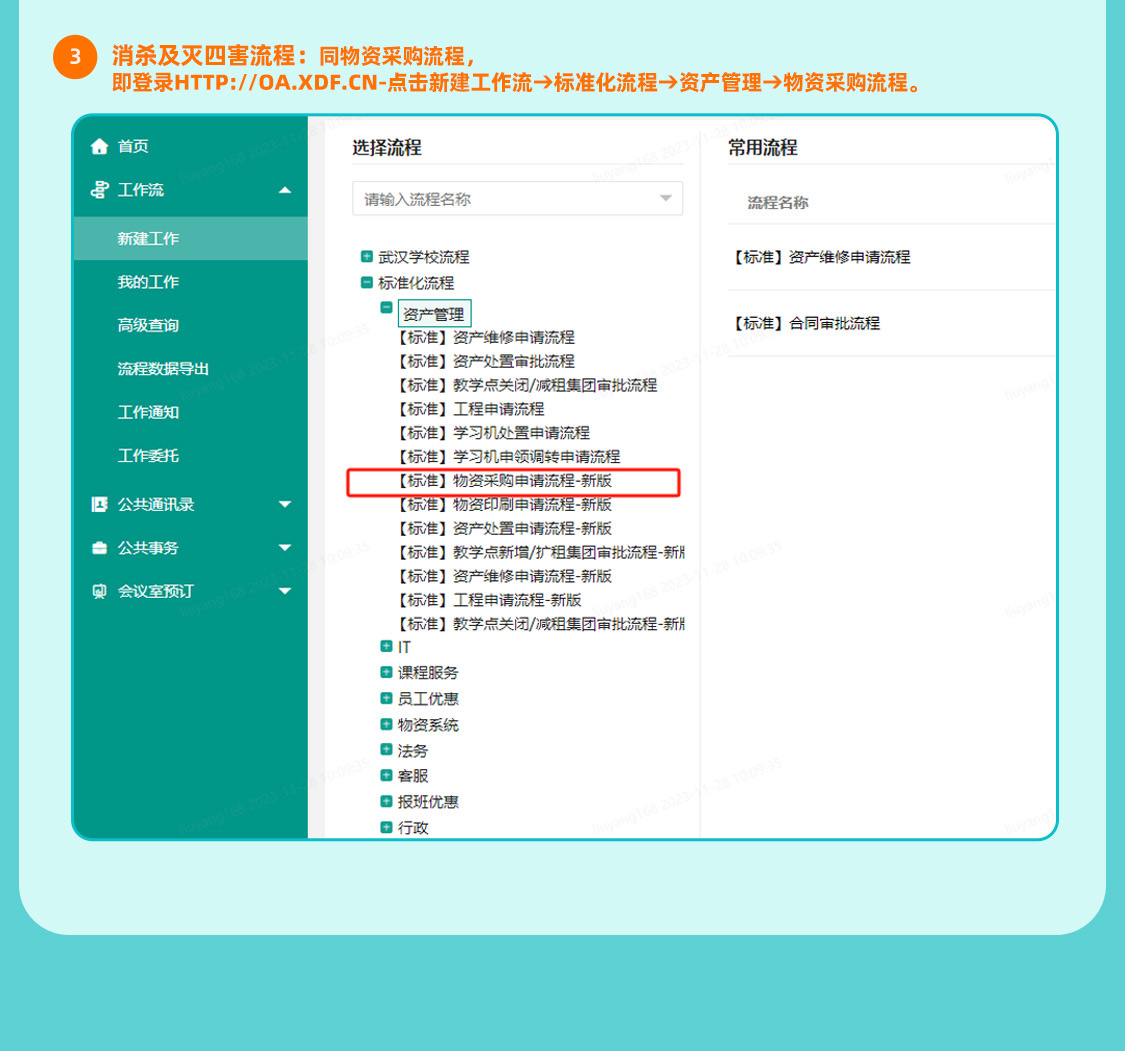This screenshot has width=1125, height=1051.
Task: Click the 工作流 workflow icon in sidebar
Action: 98,190
